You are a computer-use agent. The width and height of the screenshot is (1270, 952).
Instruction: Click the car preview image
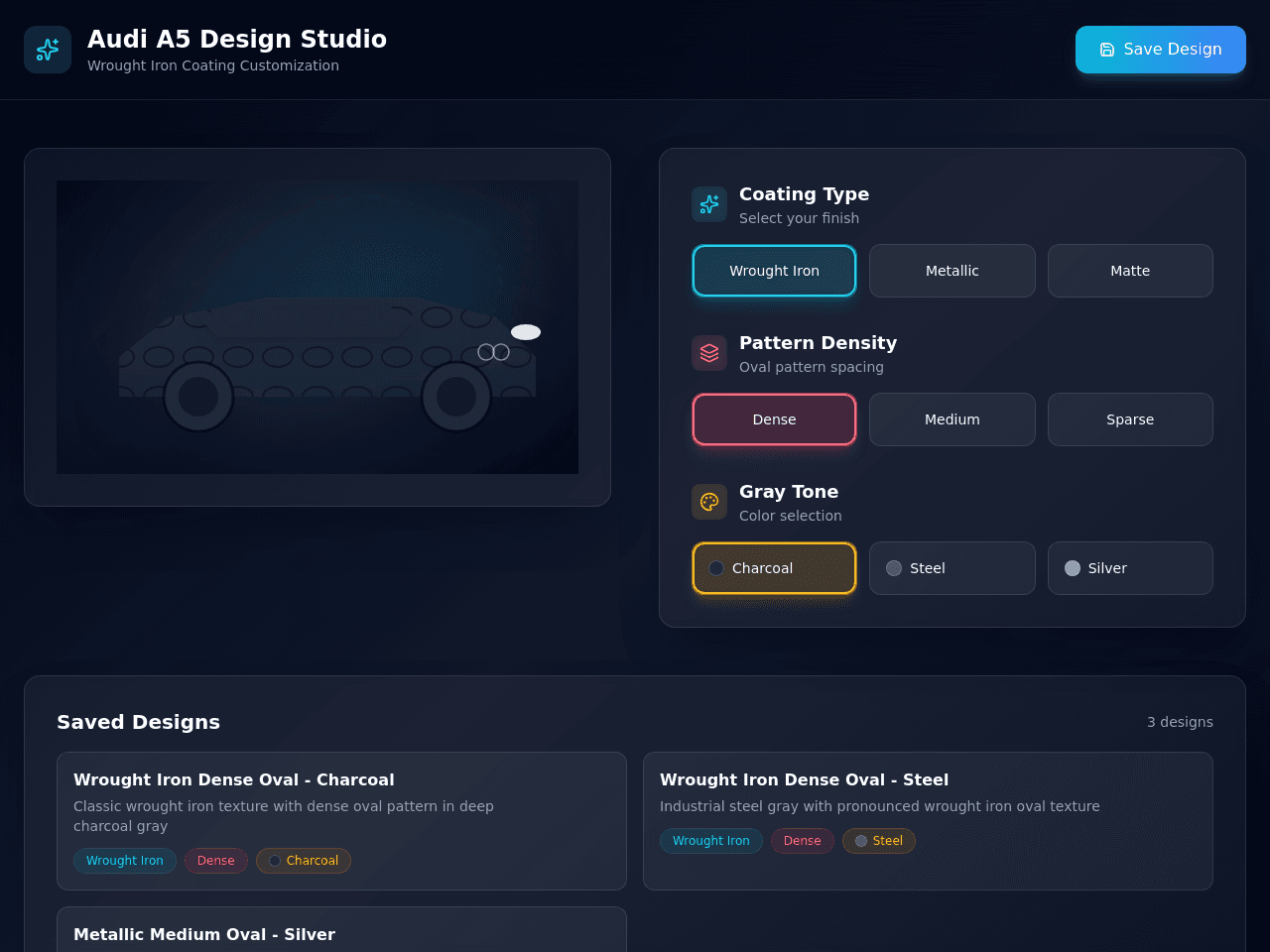[317, 327]
